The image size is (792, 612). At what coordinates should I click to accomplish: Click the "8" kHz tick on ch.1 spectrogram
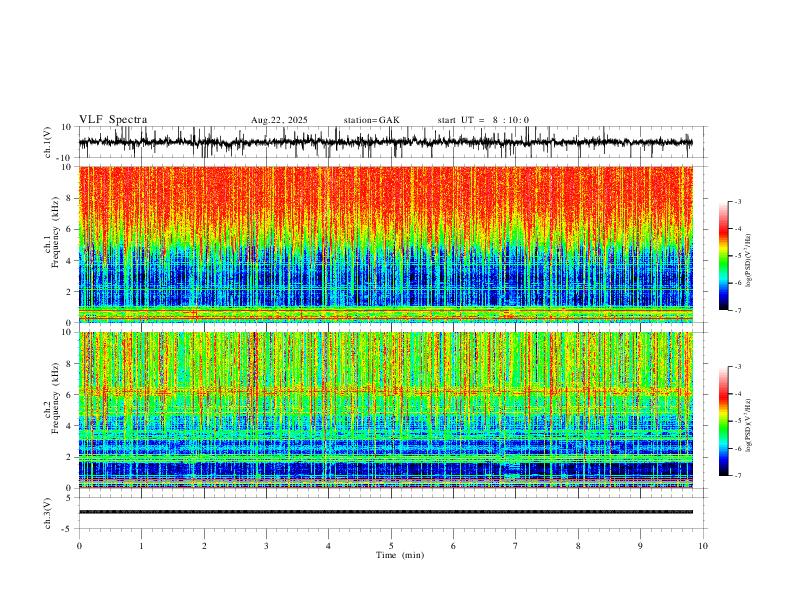69,198
